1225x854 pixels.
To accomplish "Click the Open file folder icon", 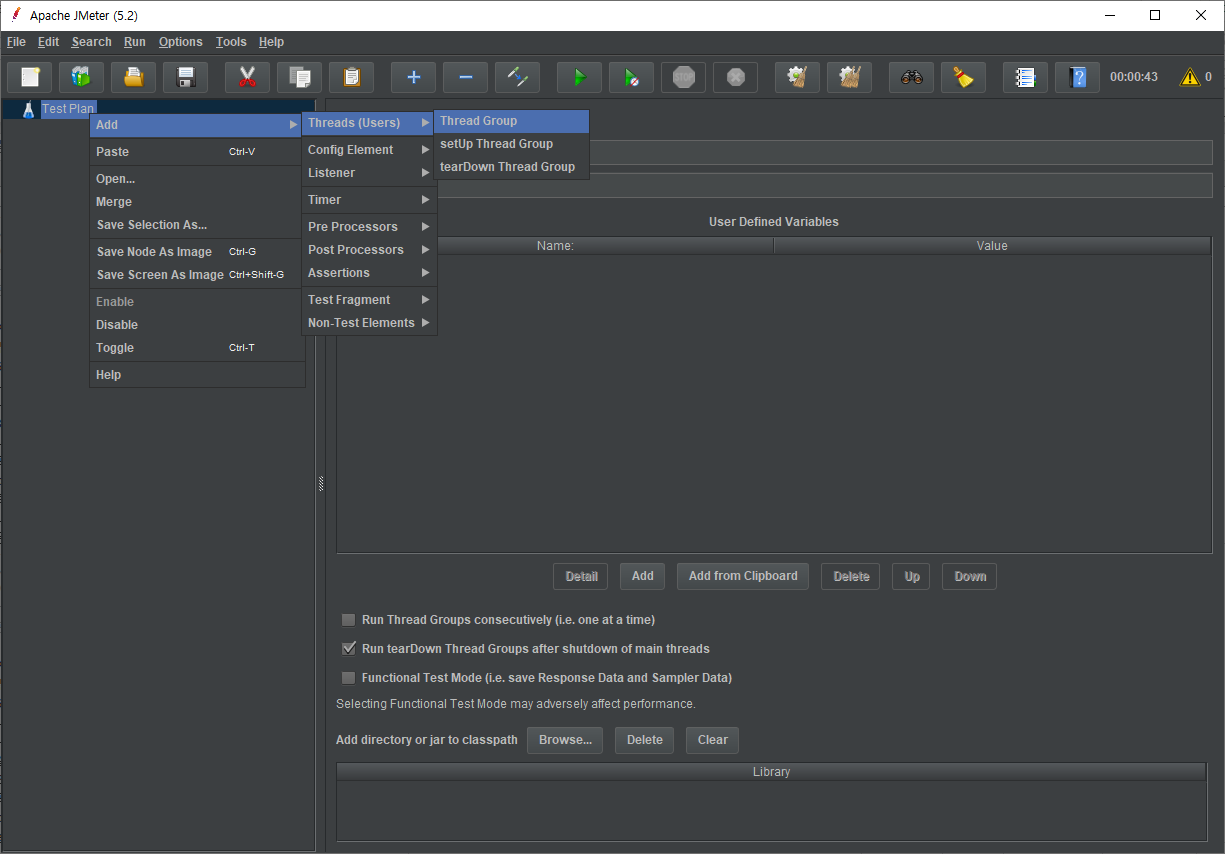I will 134,77.
